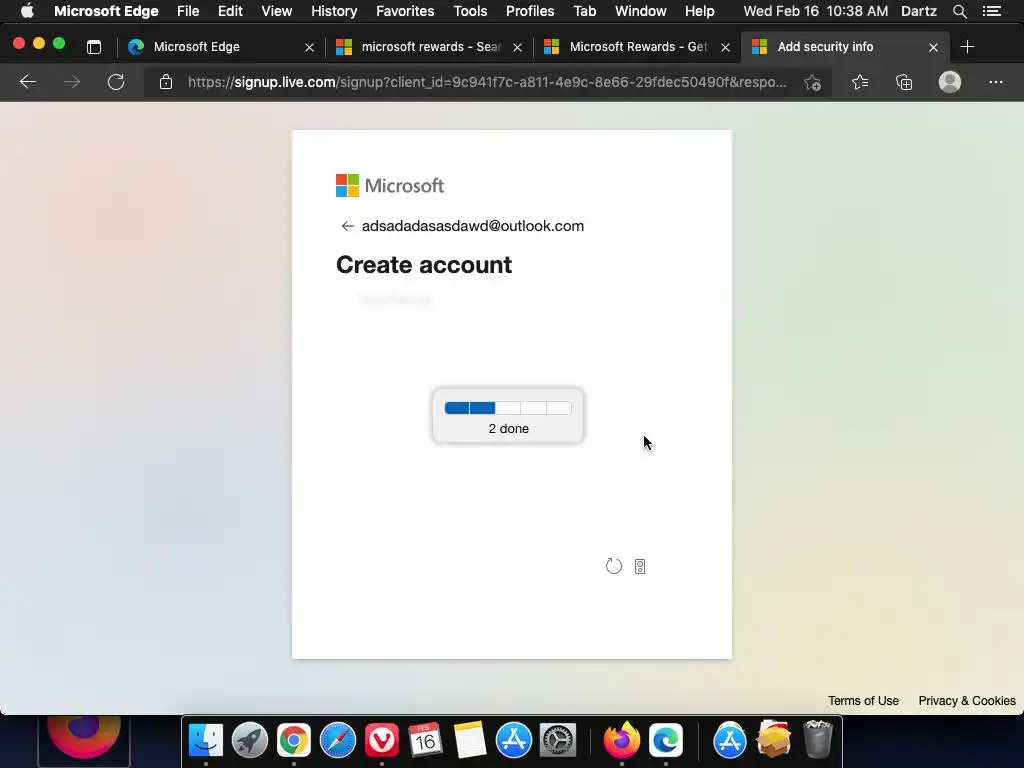Go back using the browser back arrow
Image resolution: width=1024 pixels, height=768 pixels.
coord(27,82)
